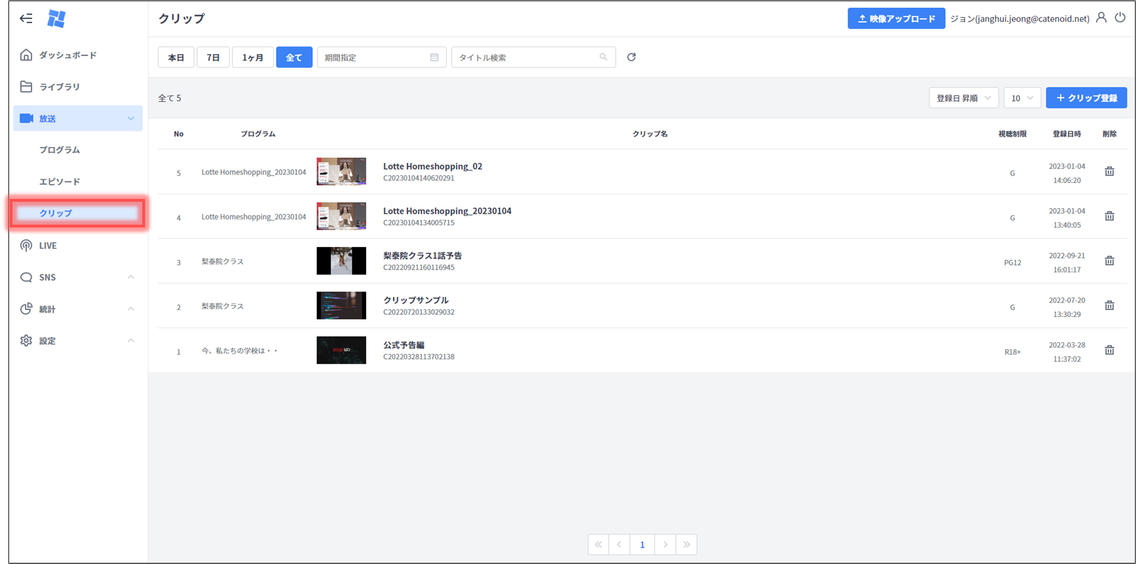This screenshot has width=1136, height=564.
Task: Open the 登録日 昇順 sort dropdown
Action: (963, 98)
